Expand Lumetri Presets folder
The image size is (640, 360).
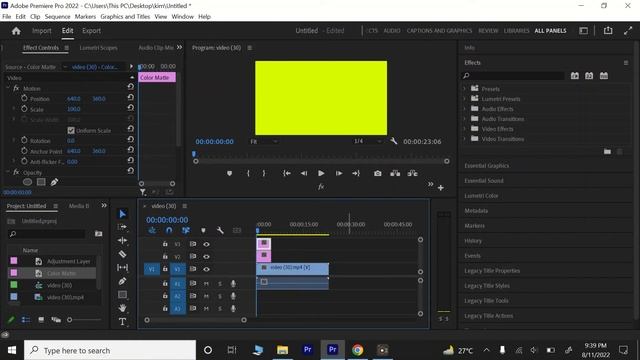click(464, 98)
